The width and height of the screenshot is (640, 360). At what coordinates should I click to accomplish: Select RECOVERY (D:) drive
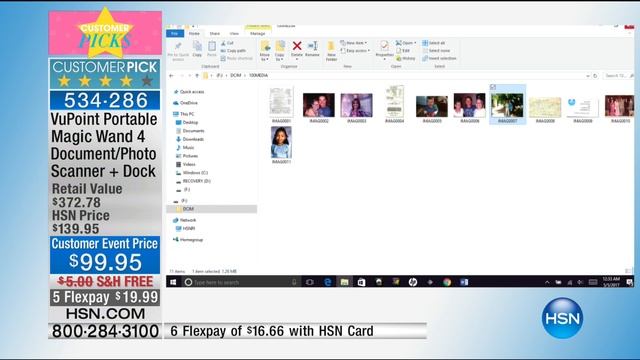point(193,181)
